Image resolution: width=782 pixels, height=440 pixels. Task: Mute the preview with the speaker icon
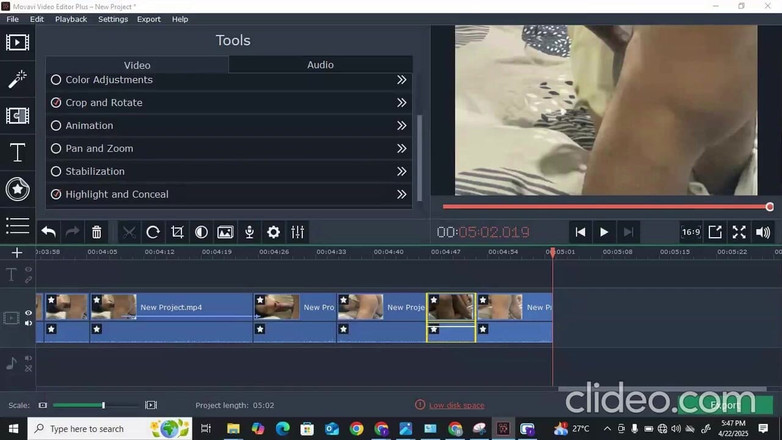tap(763, 232)
